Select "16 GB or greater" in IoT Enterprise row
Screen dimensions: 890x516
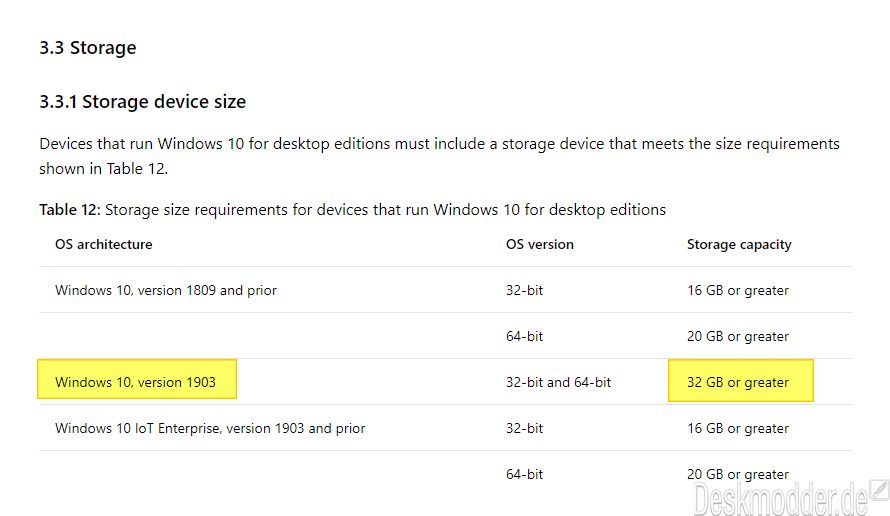click(738, 428)
